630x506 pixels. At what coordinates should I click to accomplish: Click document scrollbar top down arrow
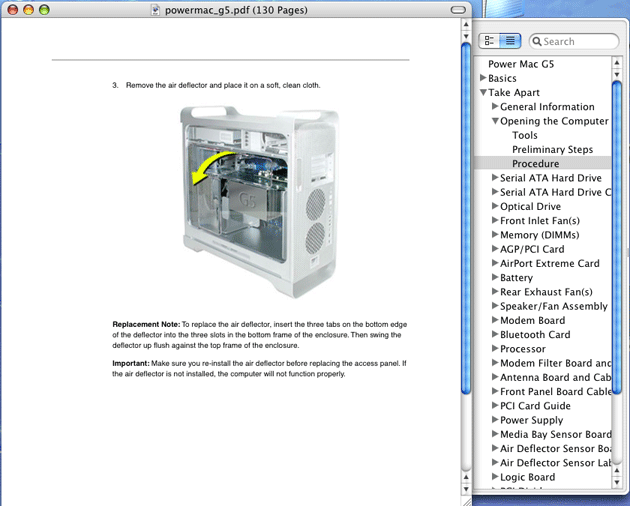(x=466, y=36)
